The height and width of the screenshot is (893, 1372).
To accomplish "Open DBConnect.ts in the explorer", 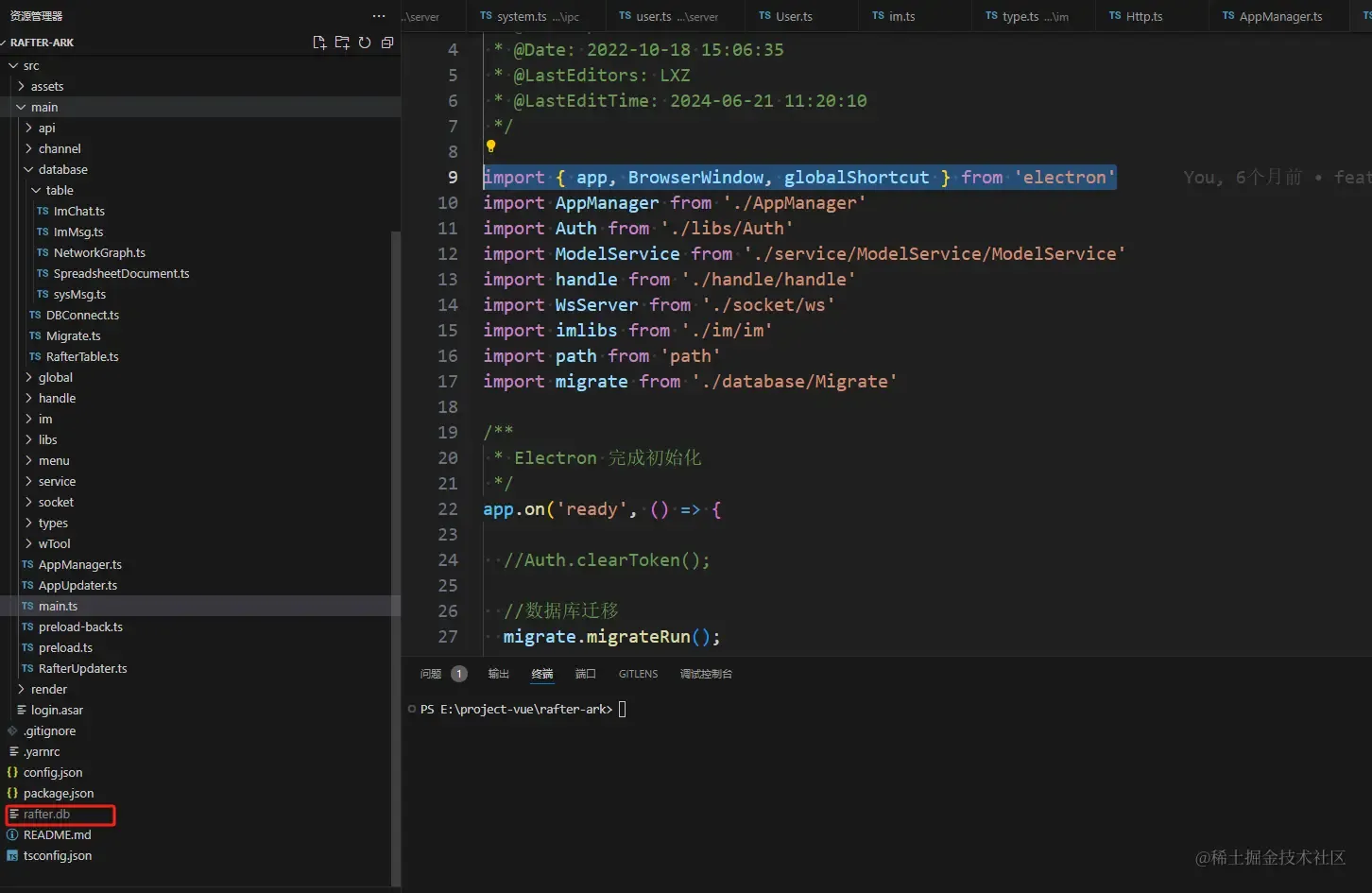I will coord(200,315).
